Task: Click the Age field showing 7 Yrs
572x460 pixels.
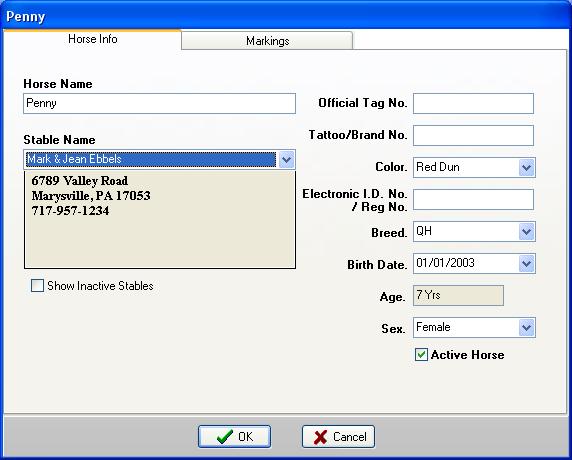Action: click(458, 295)
